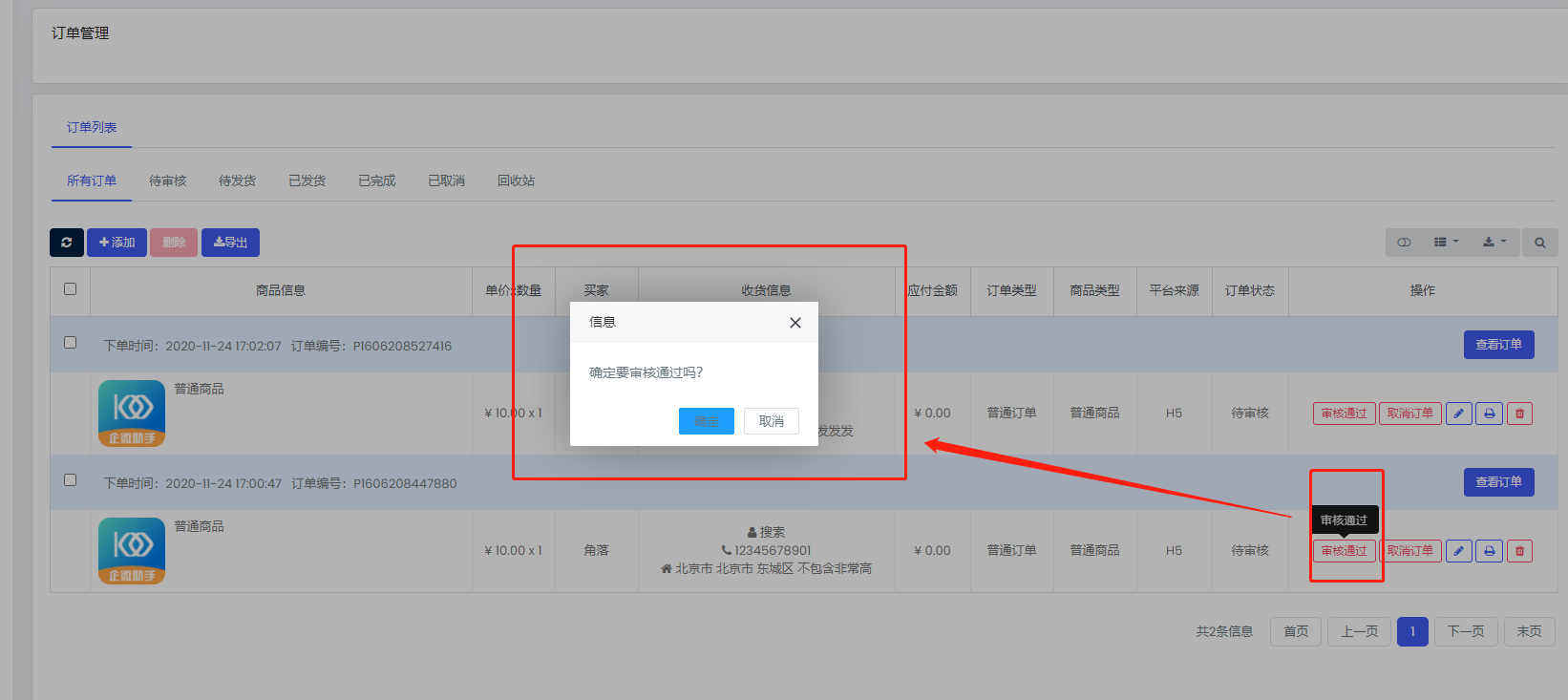
Task: Select the checkbox for order PI606208527416
Action: (x=70, y=342)
